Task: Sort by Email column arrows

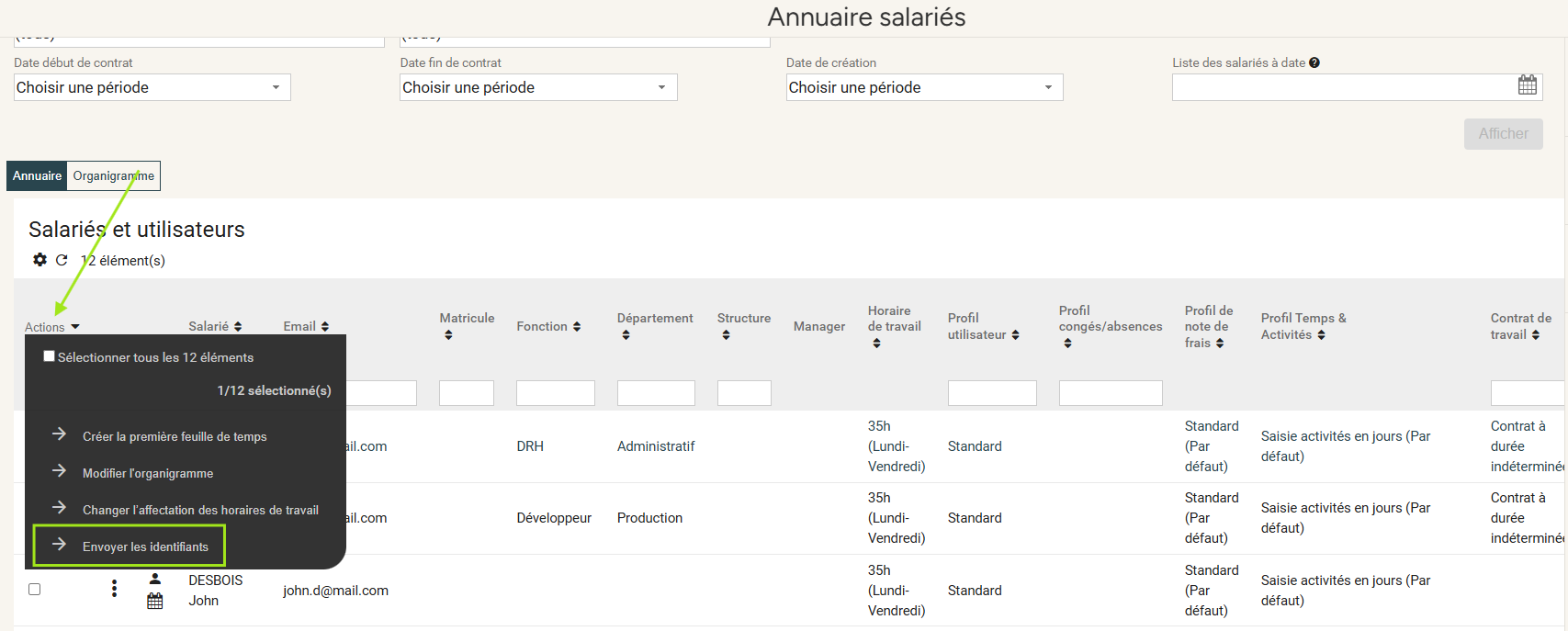Action: click(x=325, y=326)
